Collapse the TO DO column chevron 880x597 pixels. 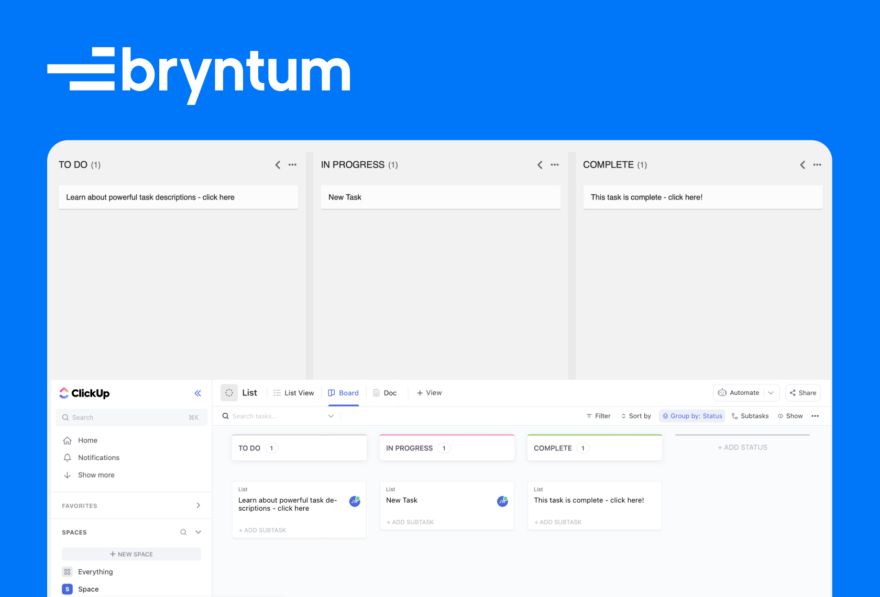pyautogui.click(x=277, y=164)
